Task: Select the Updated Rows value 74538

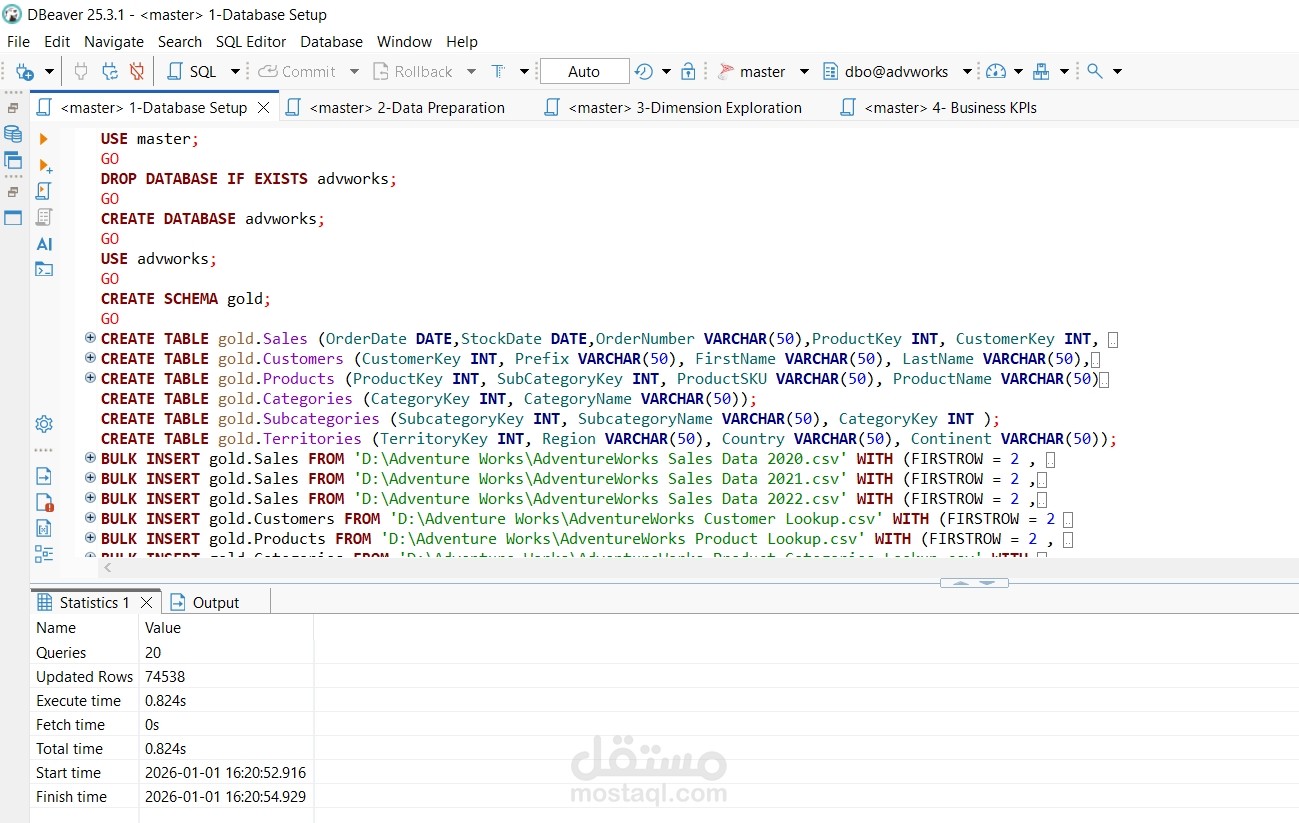Action: coord(165,677)
